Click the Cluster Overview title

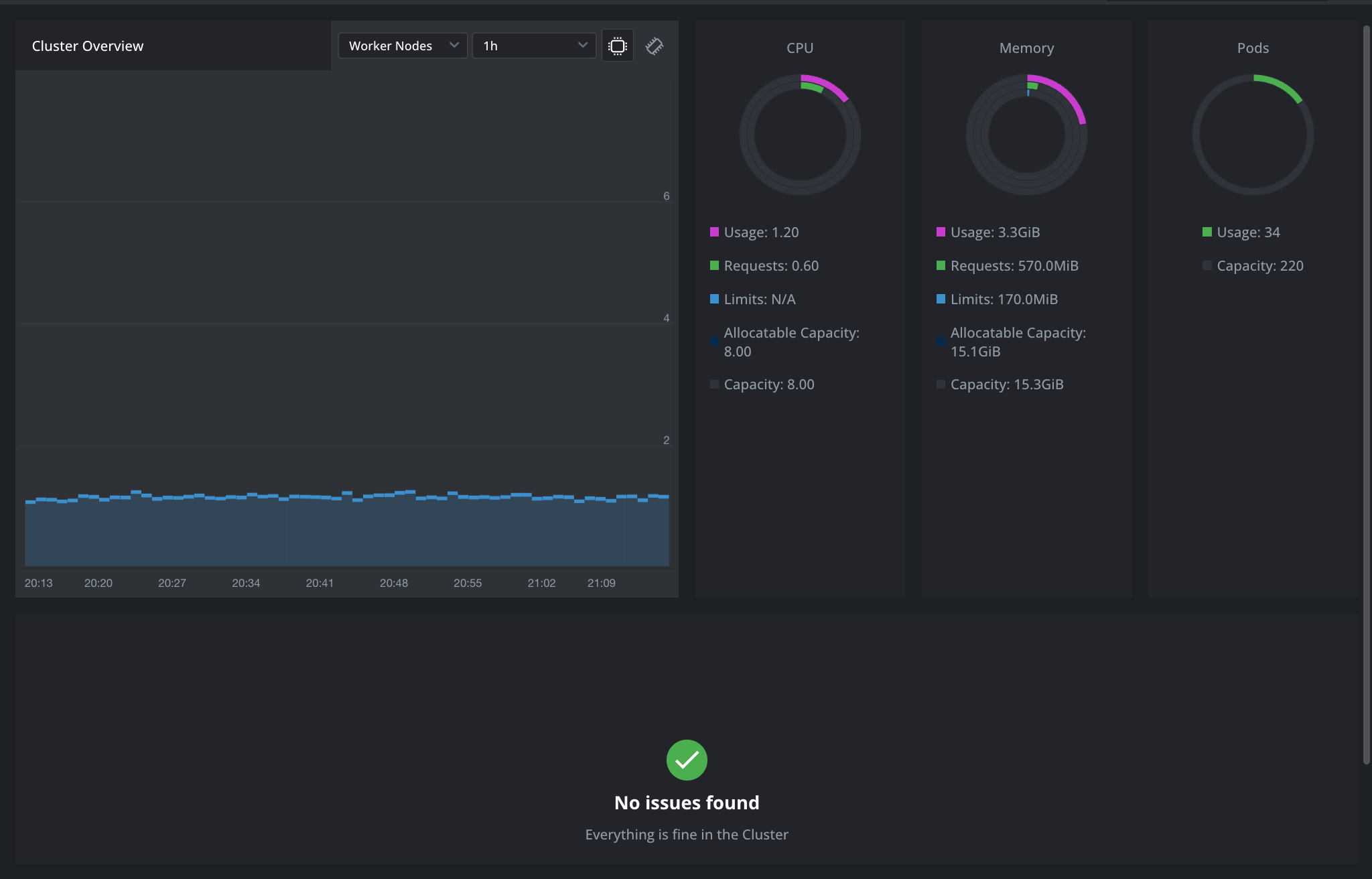(x=88, y=46)
